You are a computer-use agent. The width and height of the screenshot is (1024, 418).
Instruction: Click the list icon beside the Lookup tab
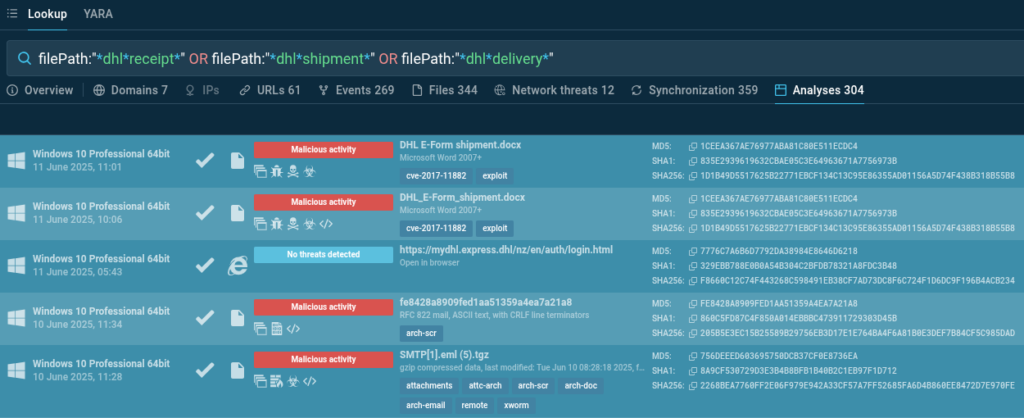pos(11,13)
